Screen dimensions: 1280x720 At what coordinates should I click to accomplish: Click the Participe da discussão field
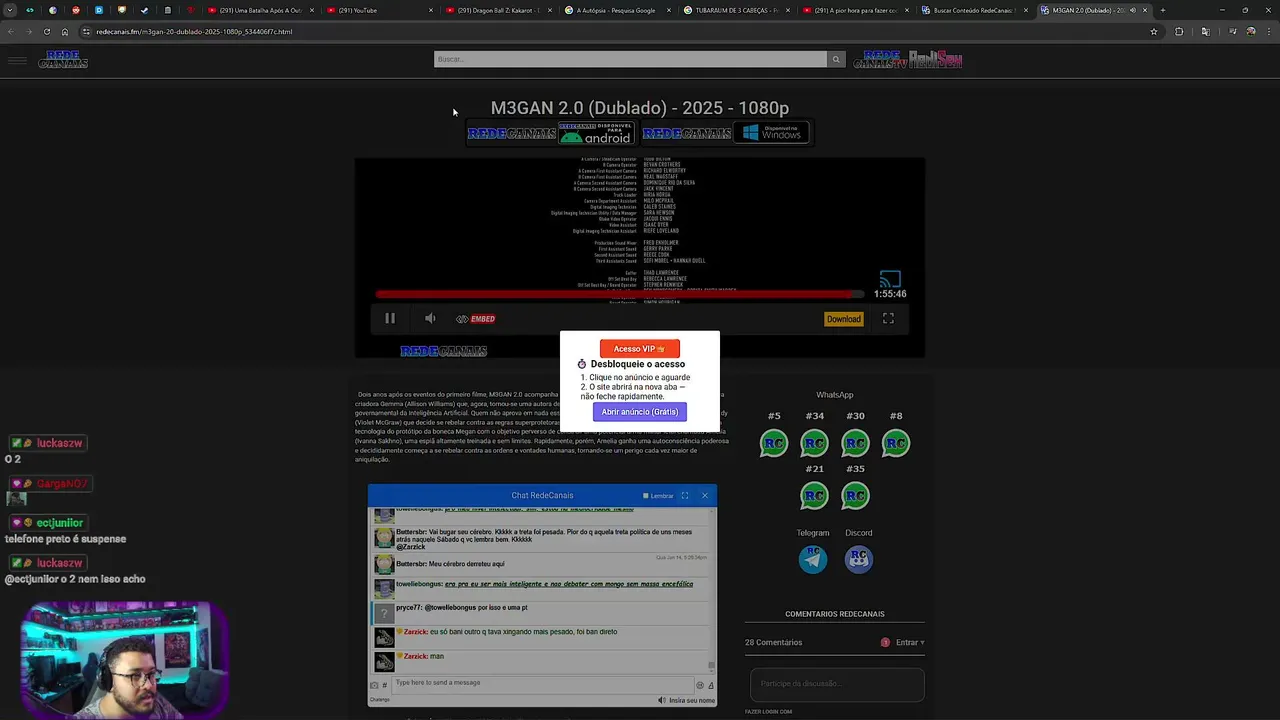[837, 684]
